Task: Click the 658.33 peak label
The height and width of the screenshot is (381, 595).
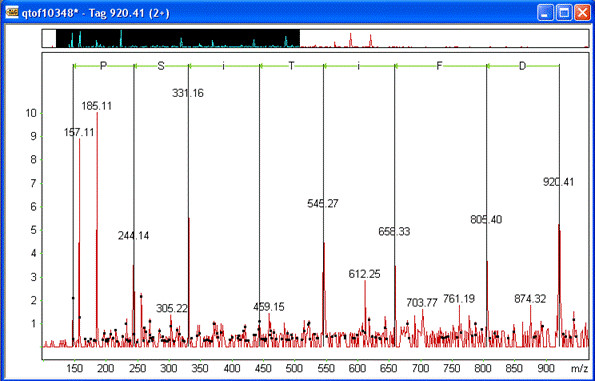Action: (x=394, y=232)
